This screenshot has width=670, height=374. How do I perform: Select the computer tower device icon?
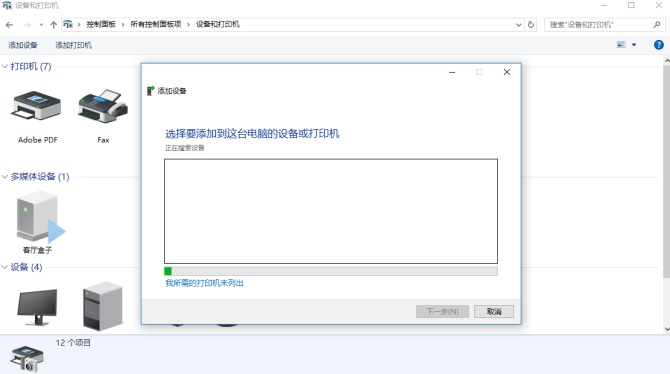click(x=103, y=306)
